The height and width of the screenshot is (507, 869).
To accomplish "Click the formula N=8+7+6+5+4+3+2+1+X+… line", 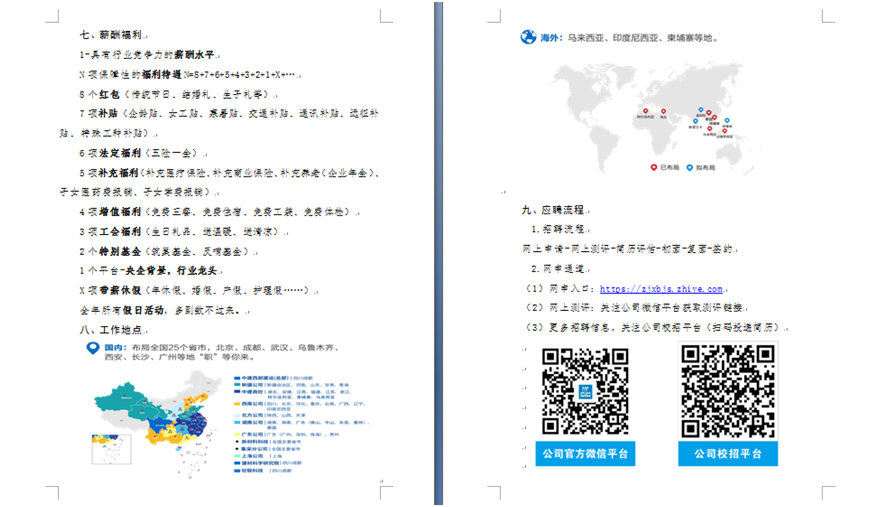I will [x=188, y=74].
